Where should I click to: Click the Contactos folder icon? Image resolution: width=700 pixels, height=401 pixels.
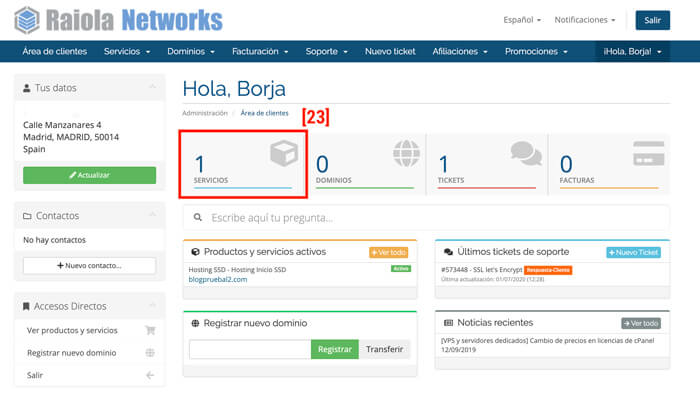pyautogui.click(x=27, y=216)
